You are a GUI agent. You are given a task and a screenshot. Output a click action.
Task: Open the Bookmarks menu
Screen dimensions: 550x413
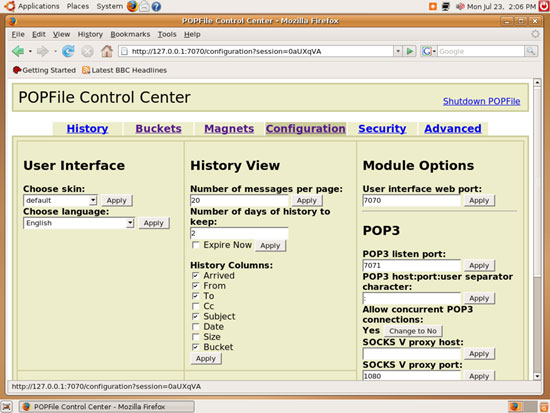point(130,34)
